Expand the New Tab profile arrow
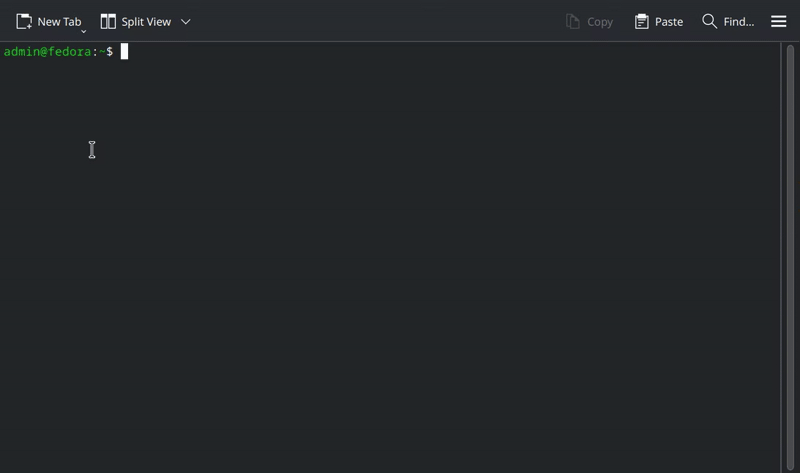Screen dimensions: 800x473 (x=84, y=32)
